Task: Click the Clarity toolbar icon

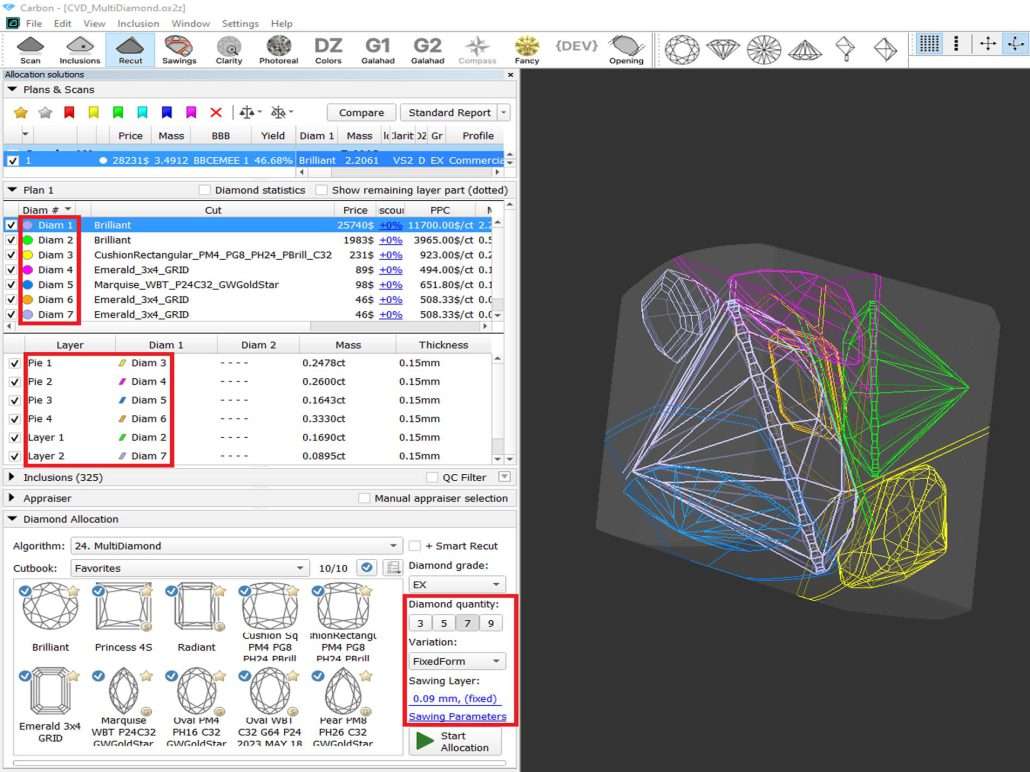Action: coord(229,48)
